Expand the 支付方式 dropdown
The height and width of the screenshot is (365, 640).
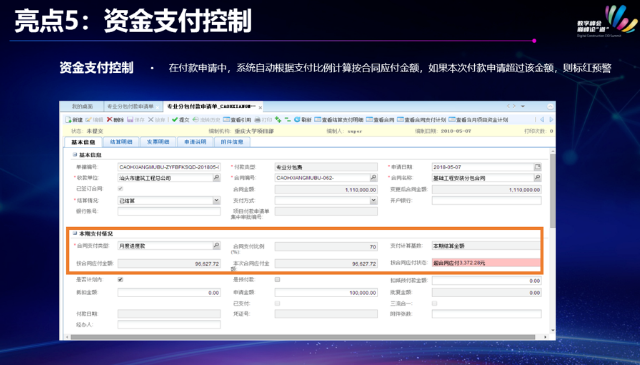click(x=373, y=200)
